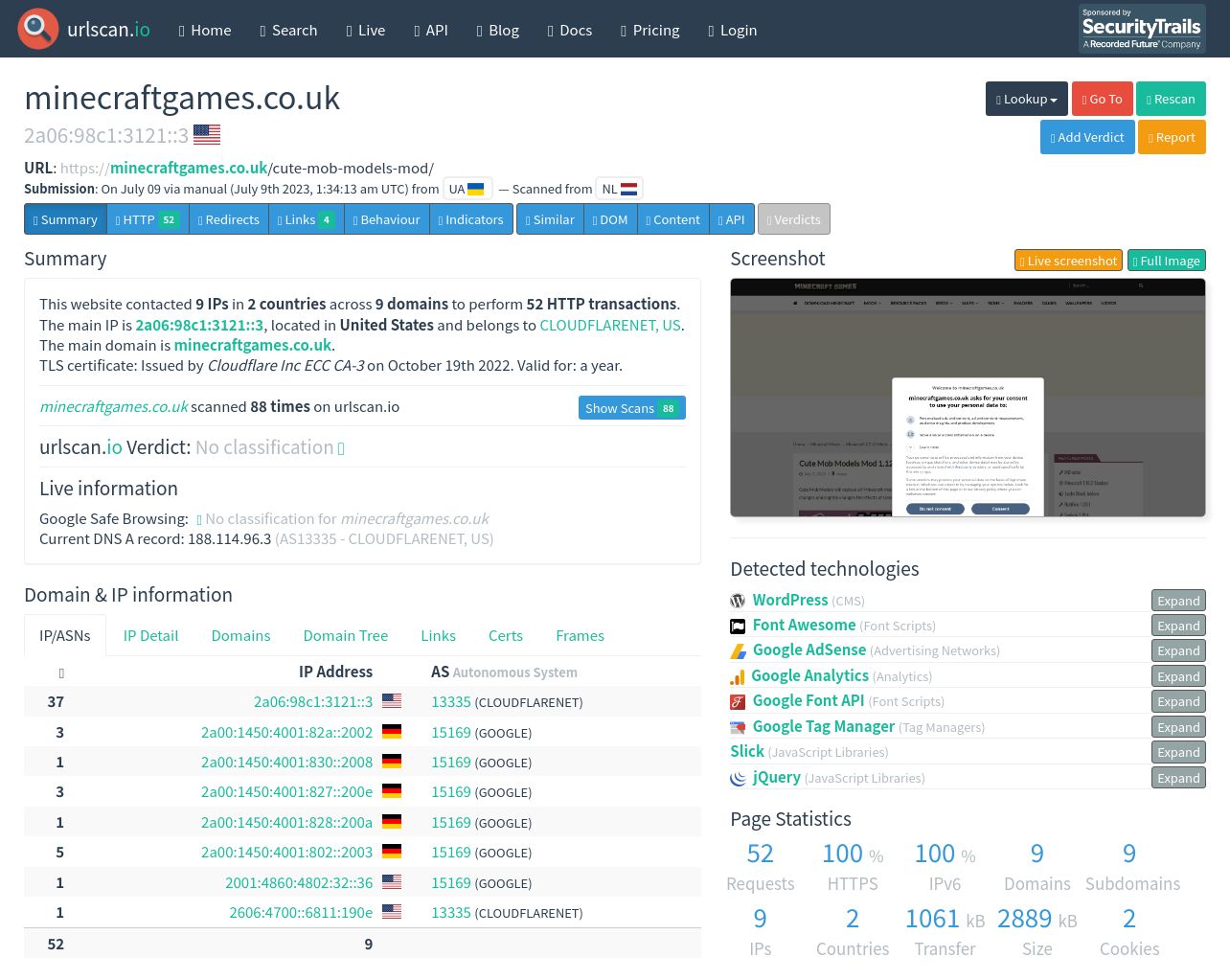Click the SecurityTrails sponsor banner
The image size is (1230, 980).
(x=1142, y=29)
